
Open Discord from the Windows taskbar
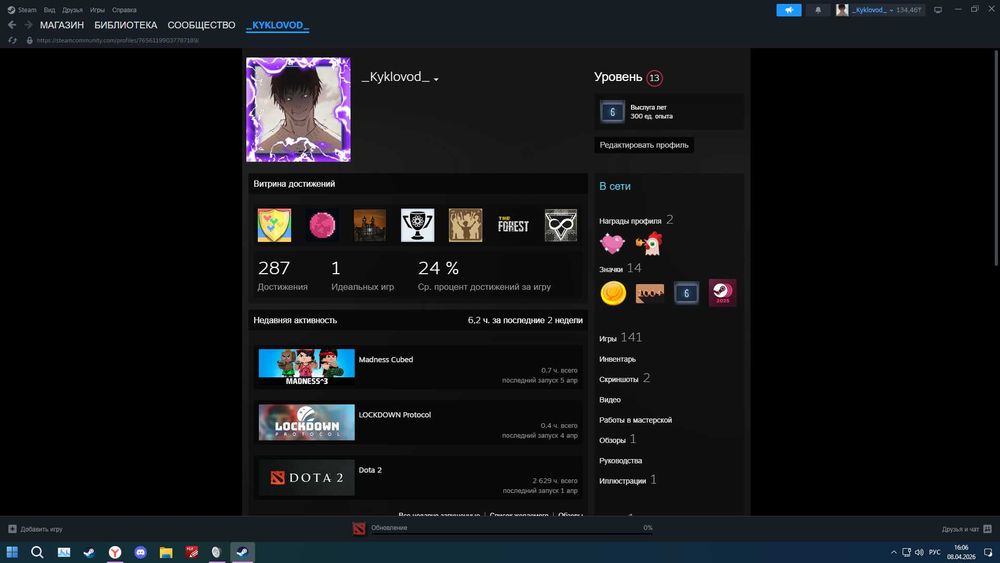[x=140, y=552]
